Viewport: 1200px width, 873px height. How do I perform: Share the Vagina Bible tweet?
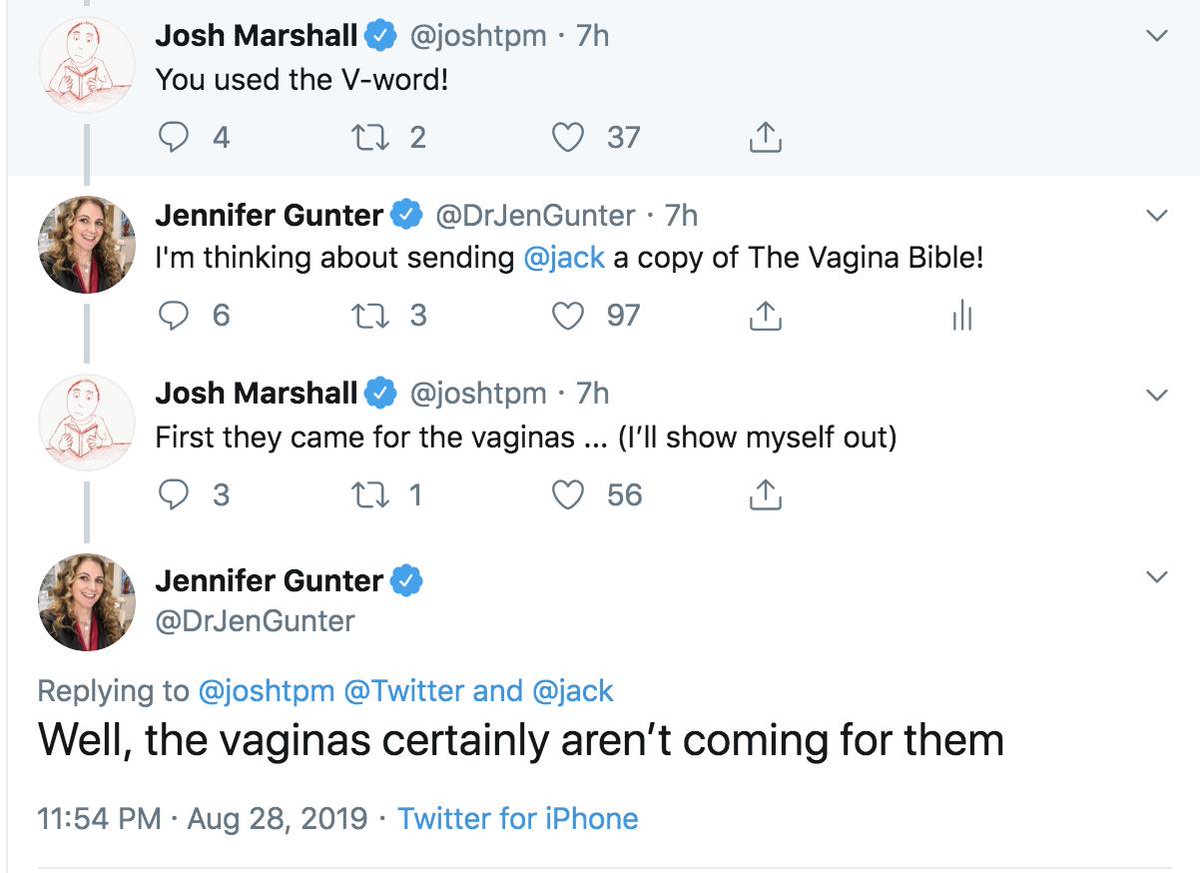(765, 316)
